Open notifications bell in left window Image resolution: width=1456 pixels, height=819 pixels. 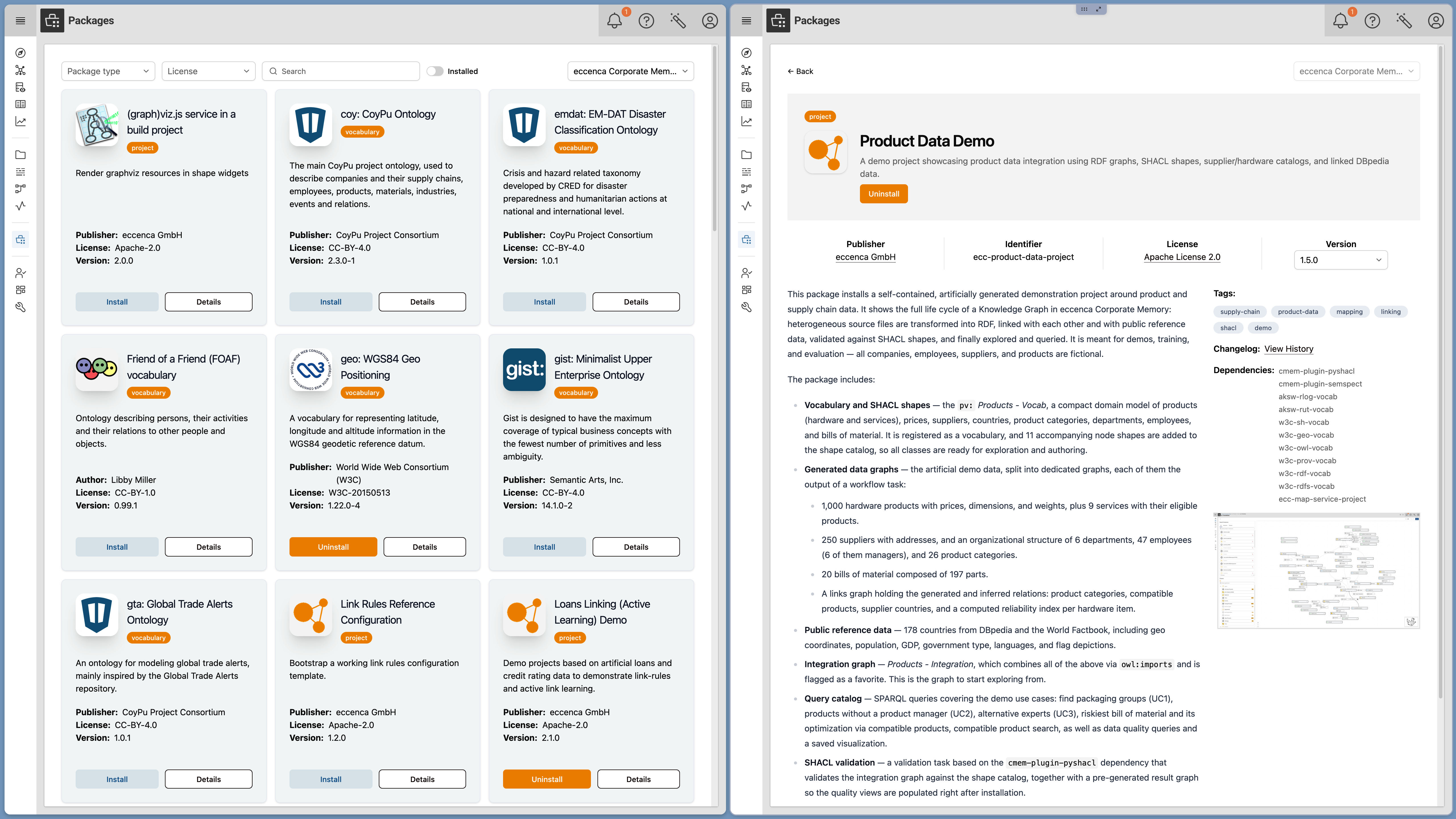tap(614, 21)
